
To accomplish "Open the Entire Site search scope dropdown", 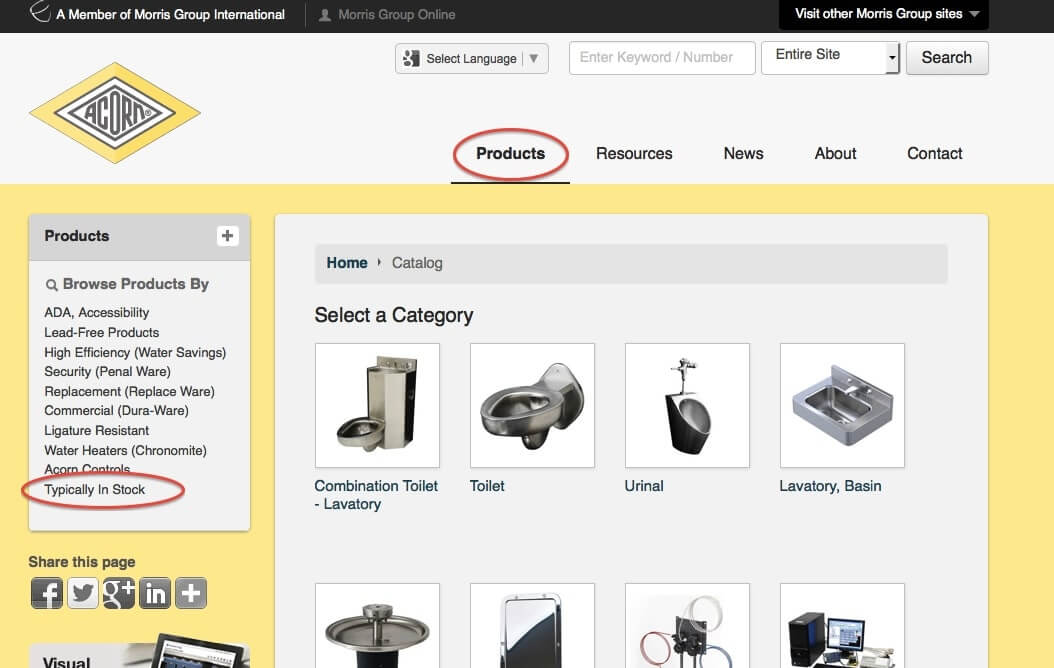I will [830, 58].
